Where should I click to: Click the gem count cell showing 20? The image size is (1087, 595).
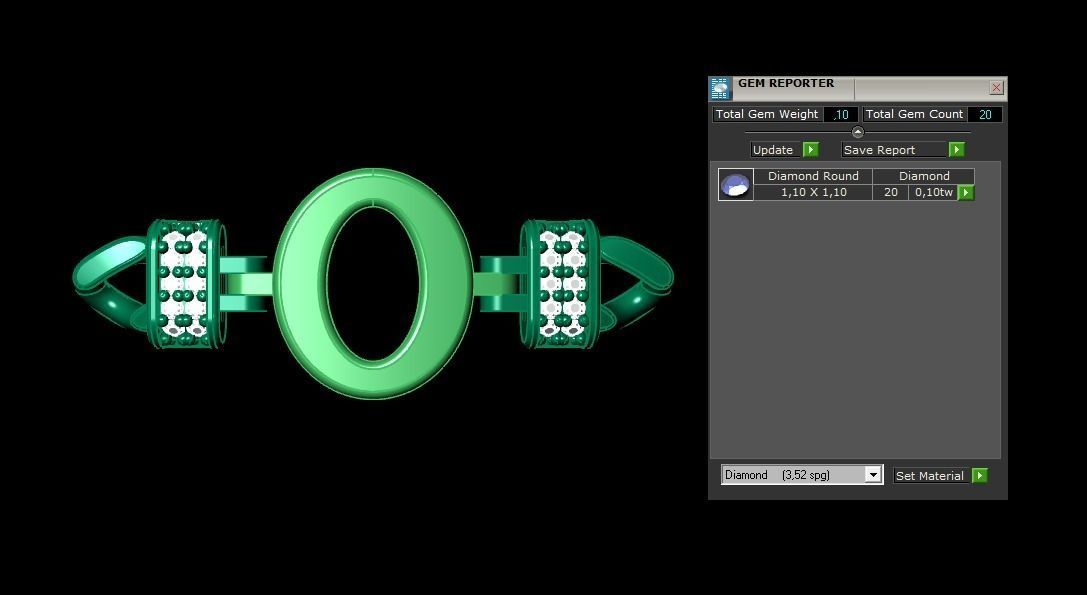tap(891, 193)
